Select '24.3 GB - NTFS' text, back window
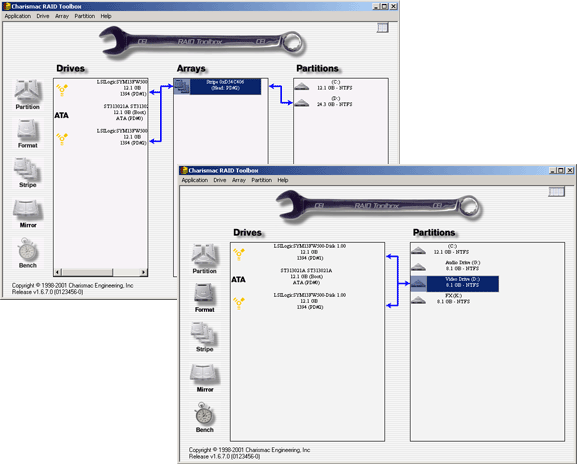Image resolution: width=577 pixels, height=464 pixels. (334, 105)
